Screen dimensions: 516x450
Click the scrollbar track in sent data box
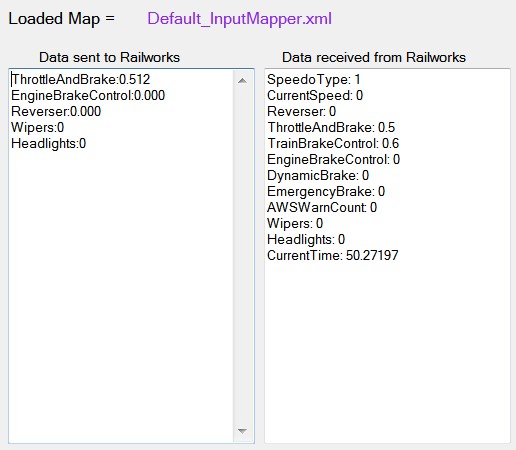[243, 256]
